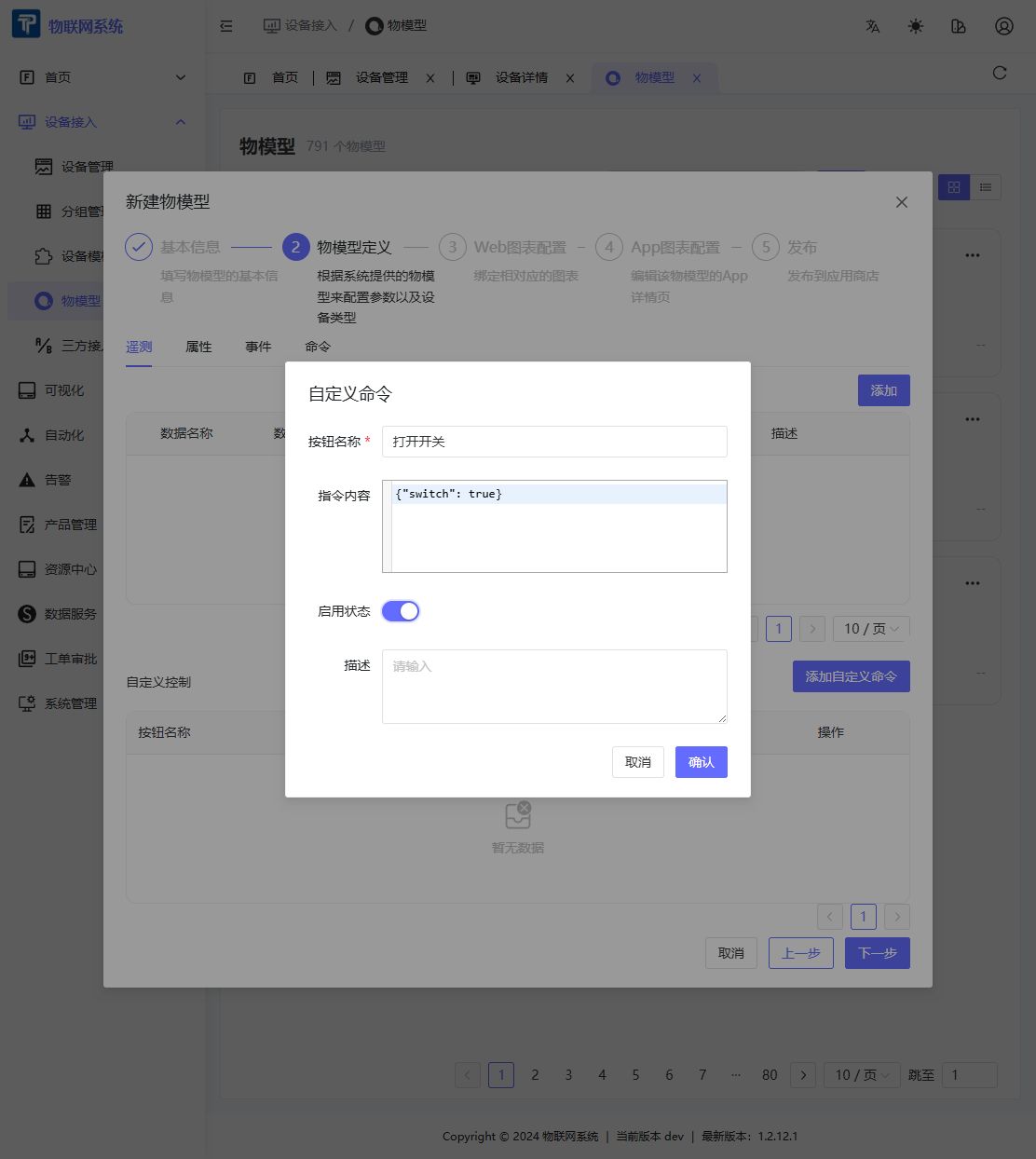Screen dimensions: 1036x1159
Task: Go to previous page in bottom pagination
Action: point(468,1075)
